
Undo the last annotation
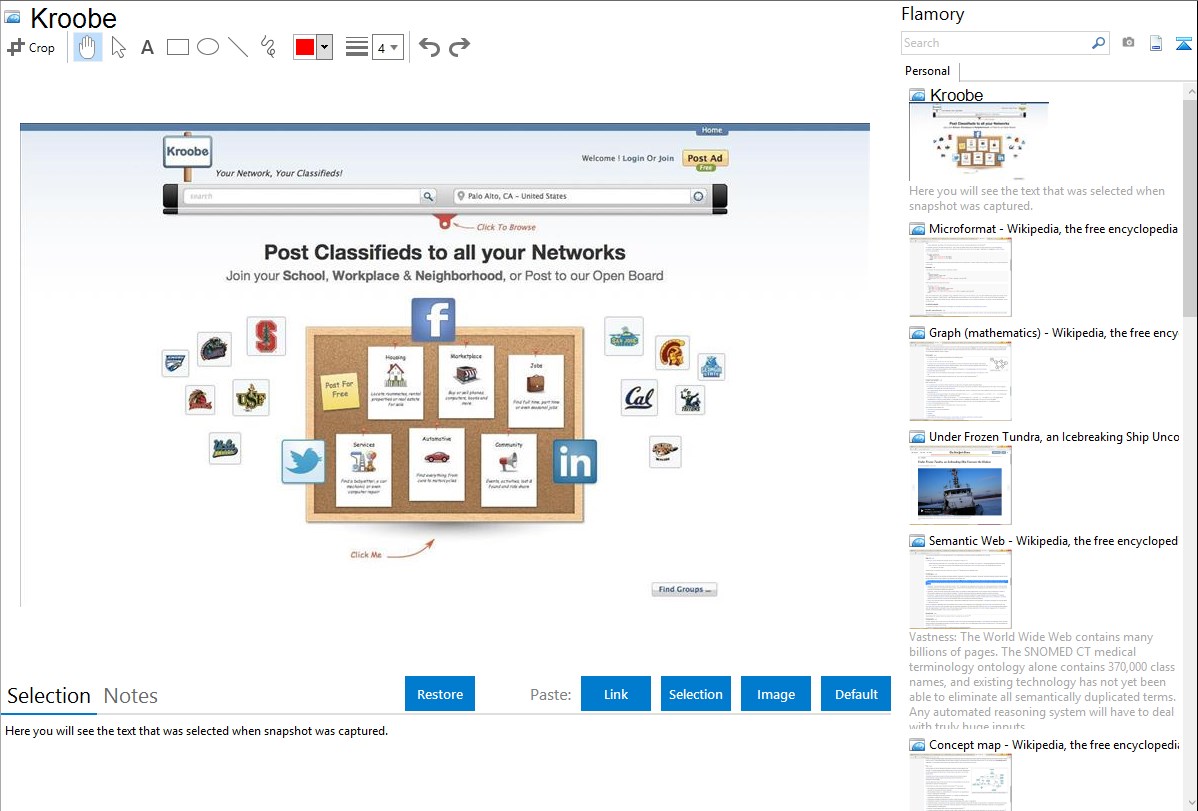tap(429, 47)
